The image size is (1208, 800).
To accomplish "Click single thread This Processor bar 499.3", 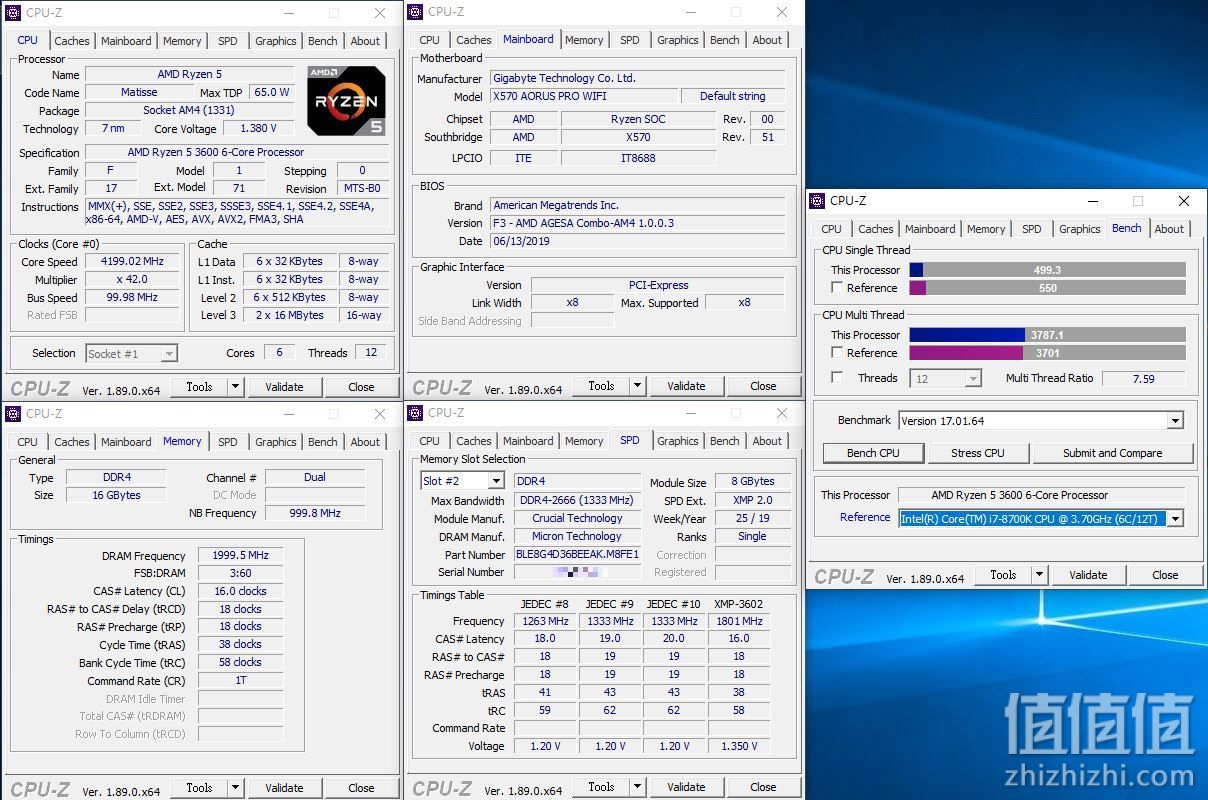I will coord(1047,270).
